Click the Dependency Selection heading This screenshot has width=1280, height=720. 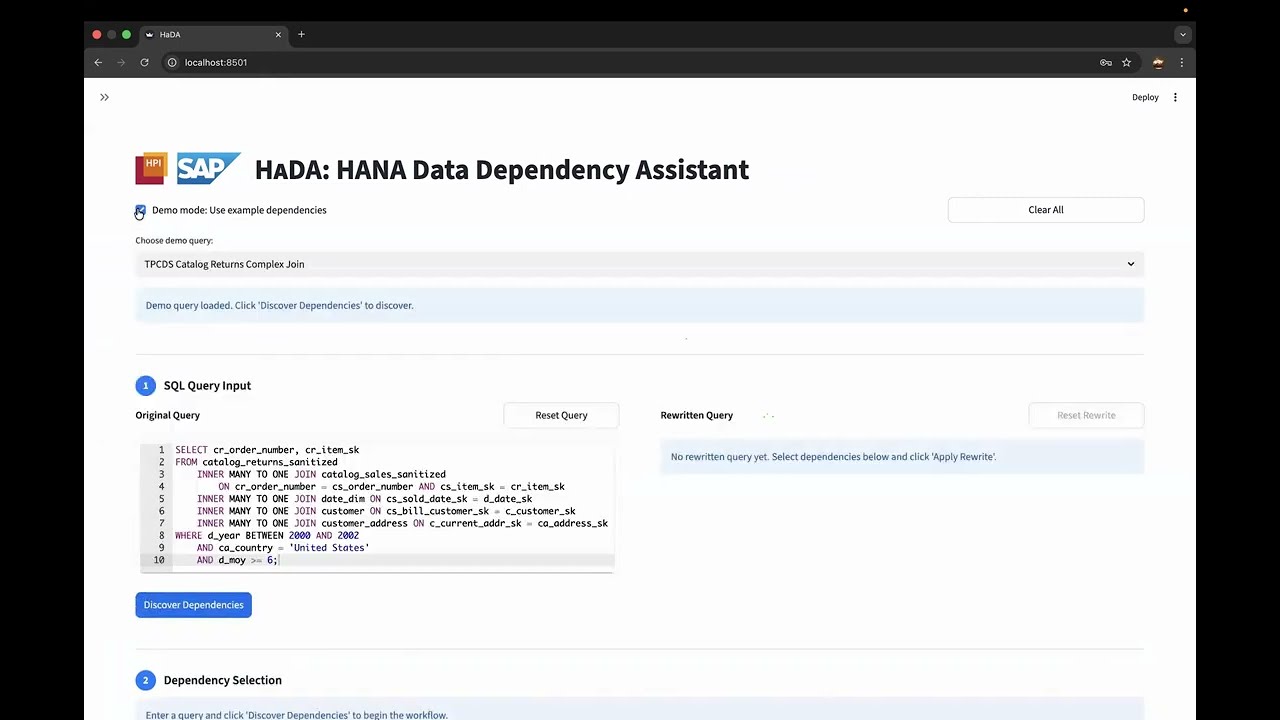[x=222, y=680]
